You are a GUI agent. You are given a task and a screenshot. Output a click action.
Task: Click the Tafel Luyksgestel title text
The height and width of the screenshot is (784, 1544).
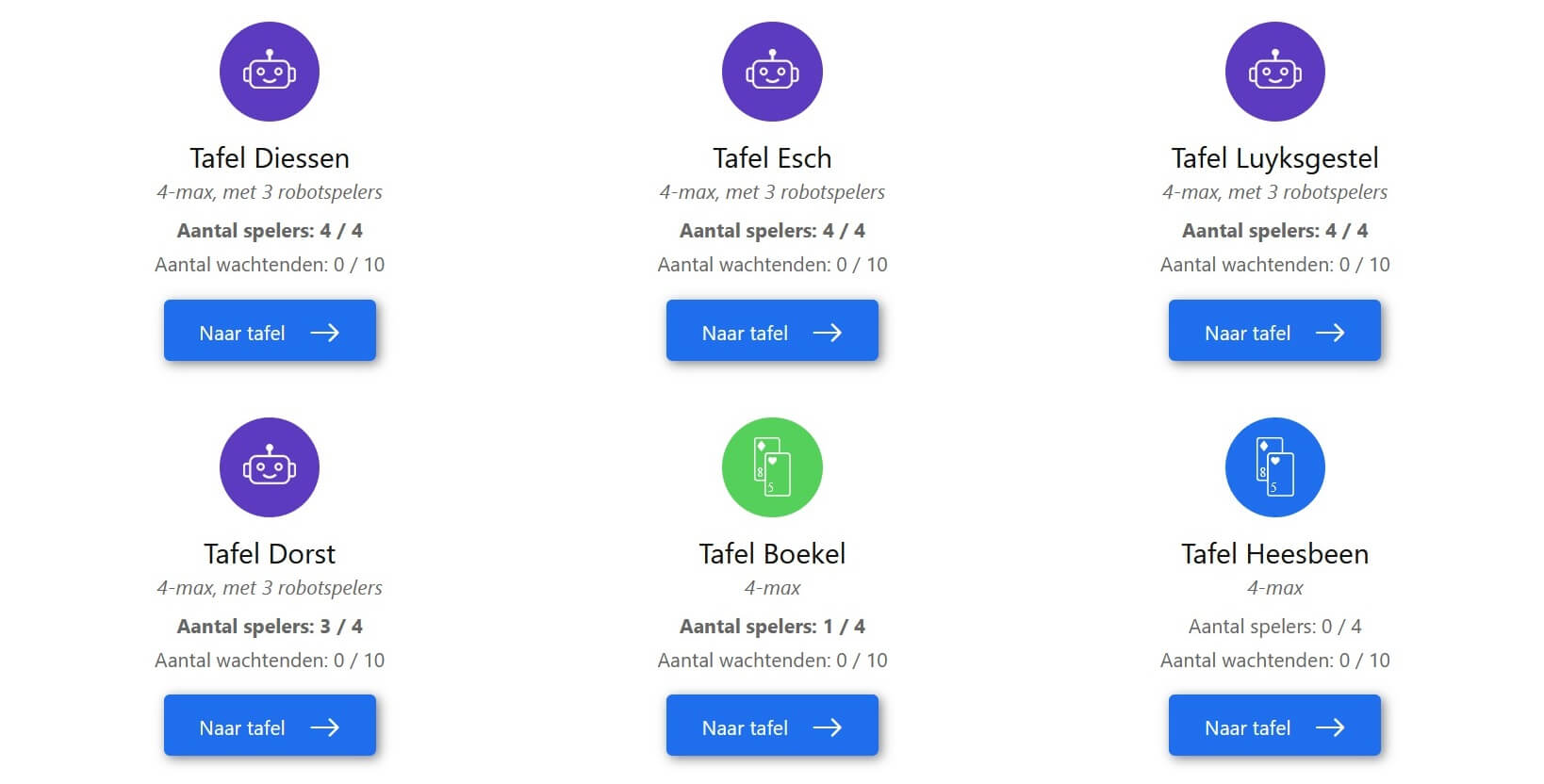1274,158
